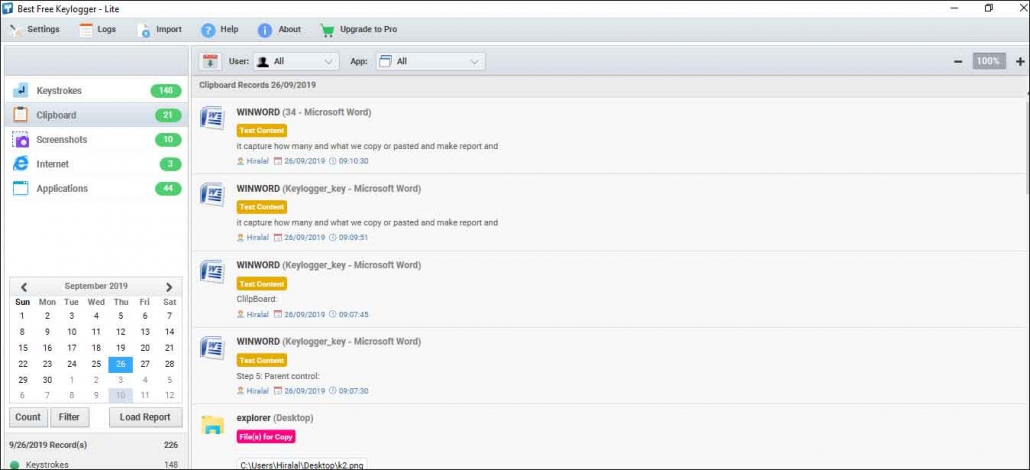Click the calendar download icon beside User

210,61
